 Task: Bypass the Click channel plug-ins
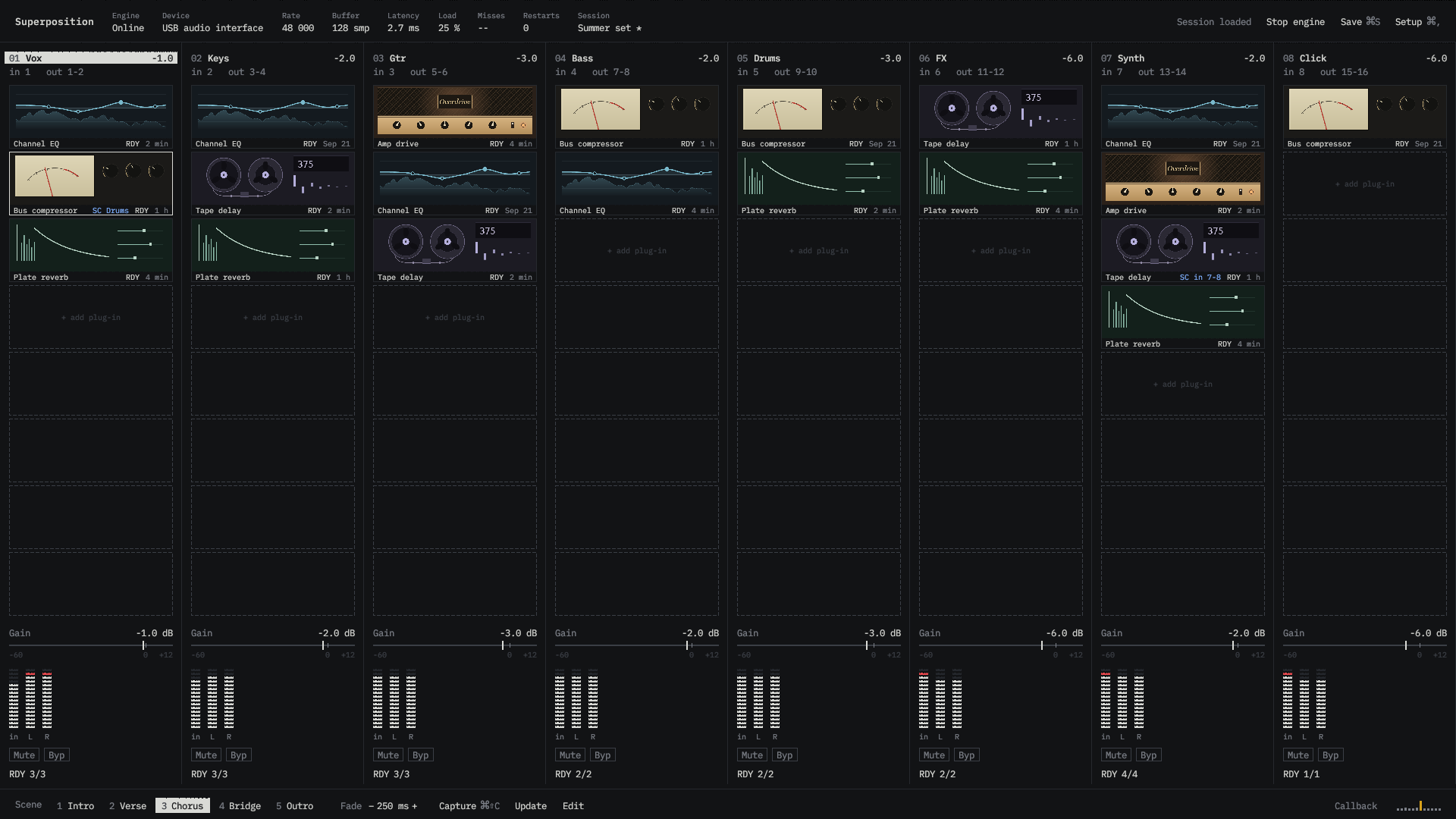coord(1331,755)
